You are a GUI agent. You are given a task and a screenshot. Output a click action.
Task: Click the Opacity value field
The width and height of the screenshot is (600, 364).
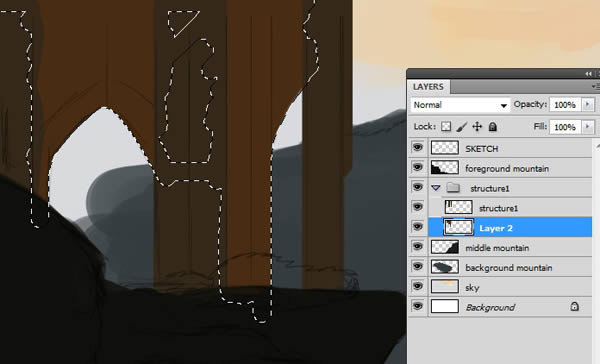(x=566, y=104)
